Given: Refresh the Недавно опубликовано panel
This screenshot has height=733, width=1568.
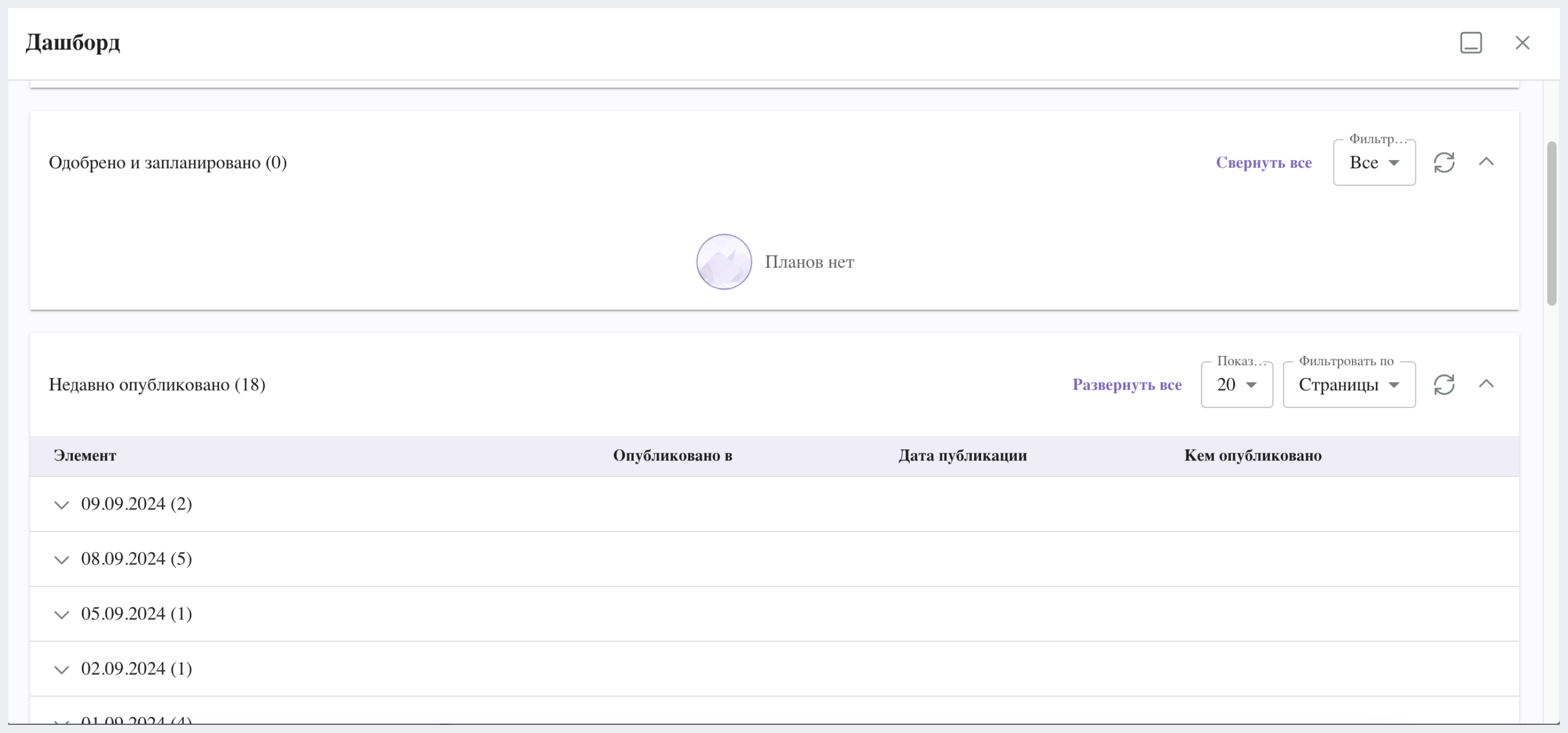Looking at the screenshot, I should [x=1444, y=384].
